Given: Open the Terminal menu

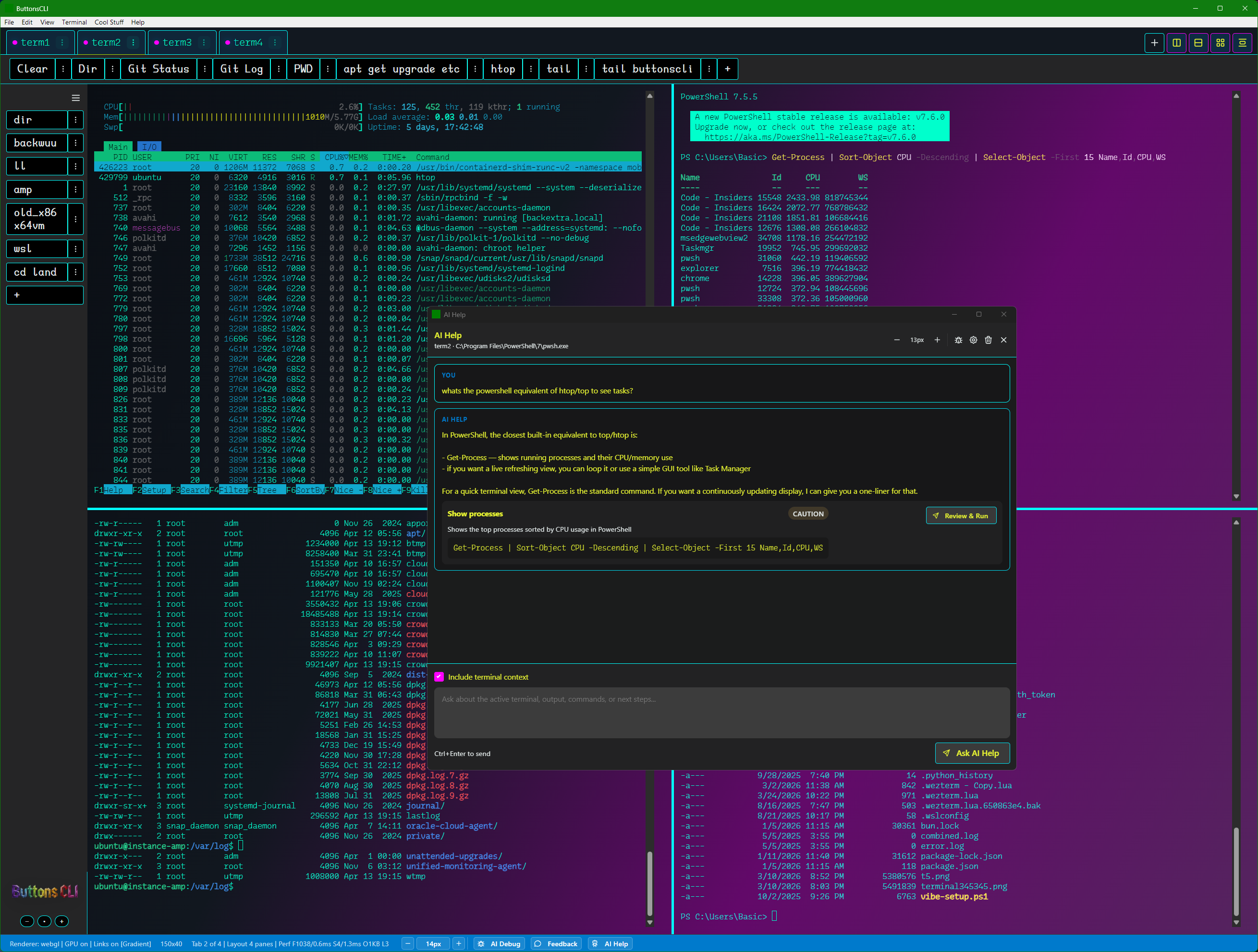Looking at the screenshot, I should click(x=74, y=22).
